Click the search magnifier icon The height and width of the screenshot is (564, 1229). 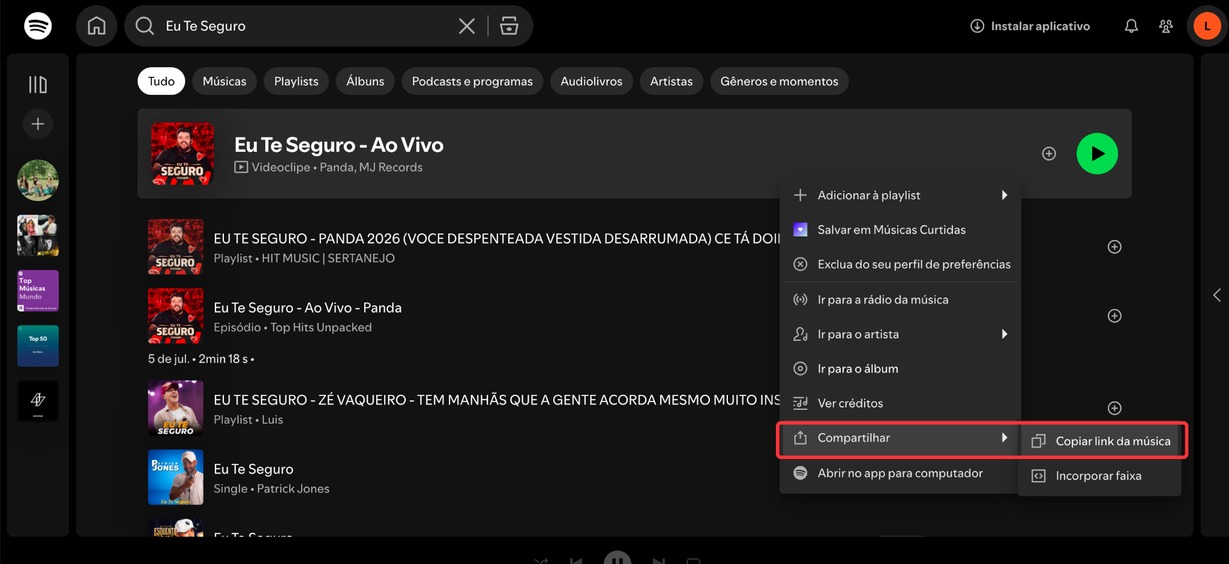pos(145,26)
